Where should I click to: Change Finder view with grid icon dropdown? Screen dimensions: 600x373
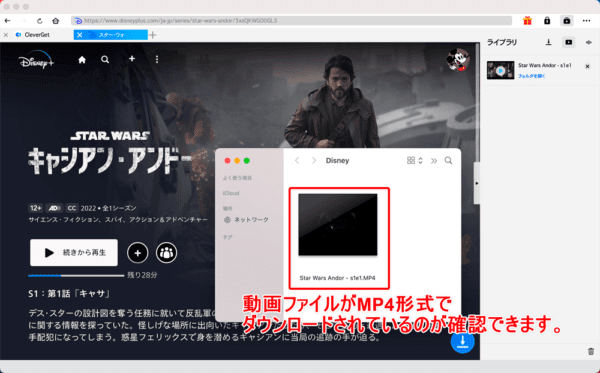click(415, 160)
